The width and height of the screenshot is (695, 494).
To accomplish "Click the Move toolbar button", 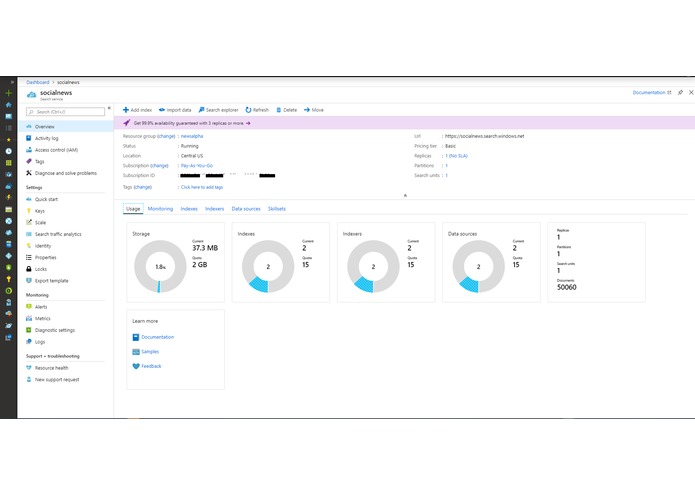I will [x=314, y=110].
